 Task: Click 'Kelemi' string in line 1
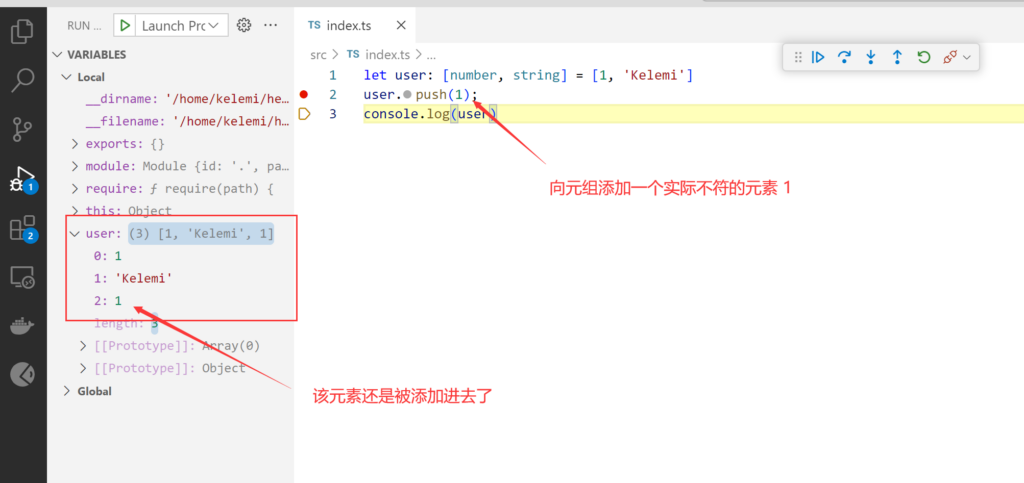coord(657,75)
